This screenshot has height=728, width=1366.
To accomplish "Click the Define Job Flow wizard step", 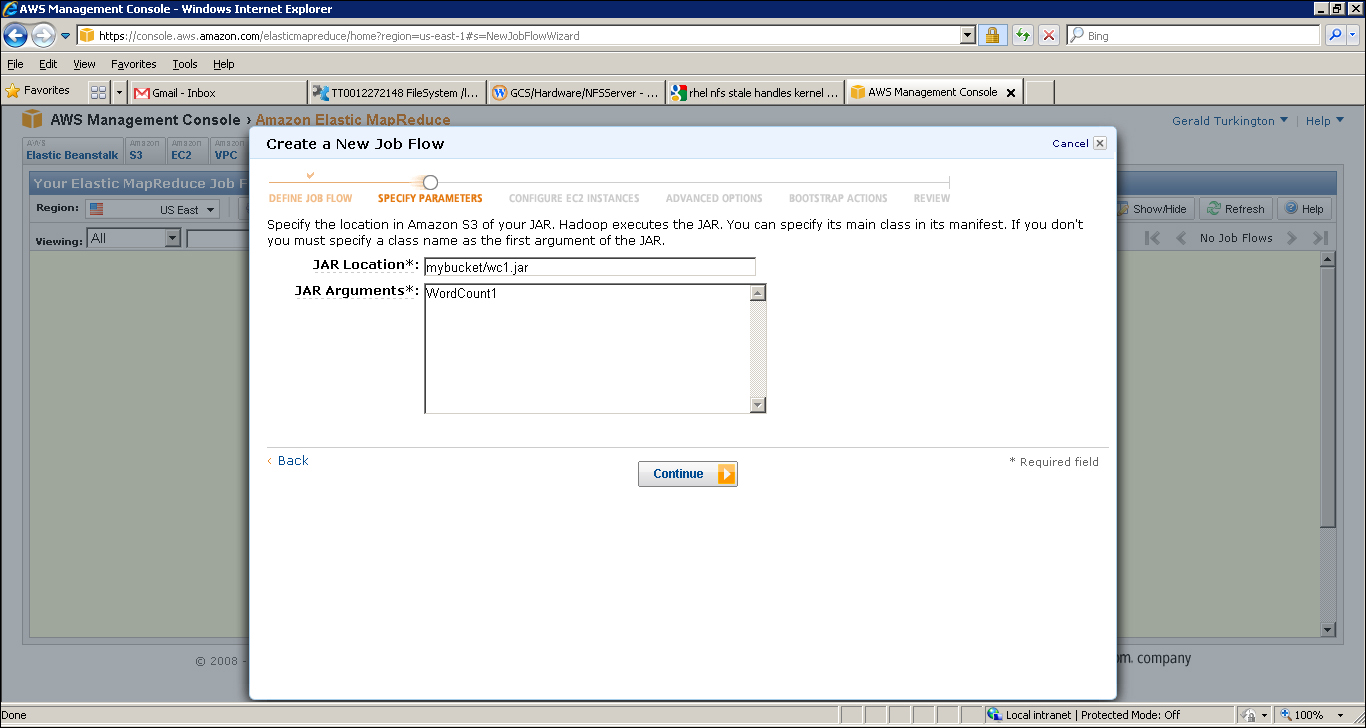I will 310,198.
